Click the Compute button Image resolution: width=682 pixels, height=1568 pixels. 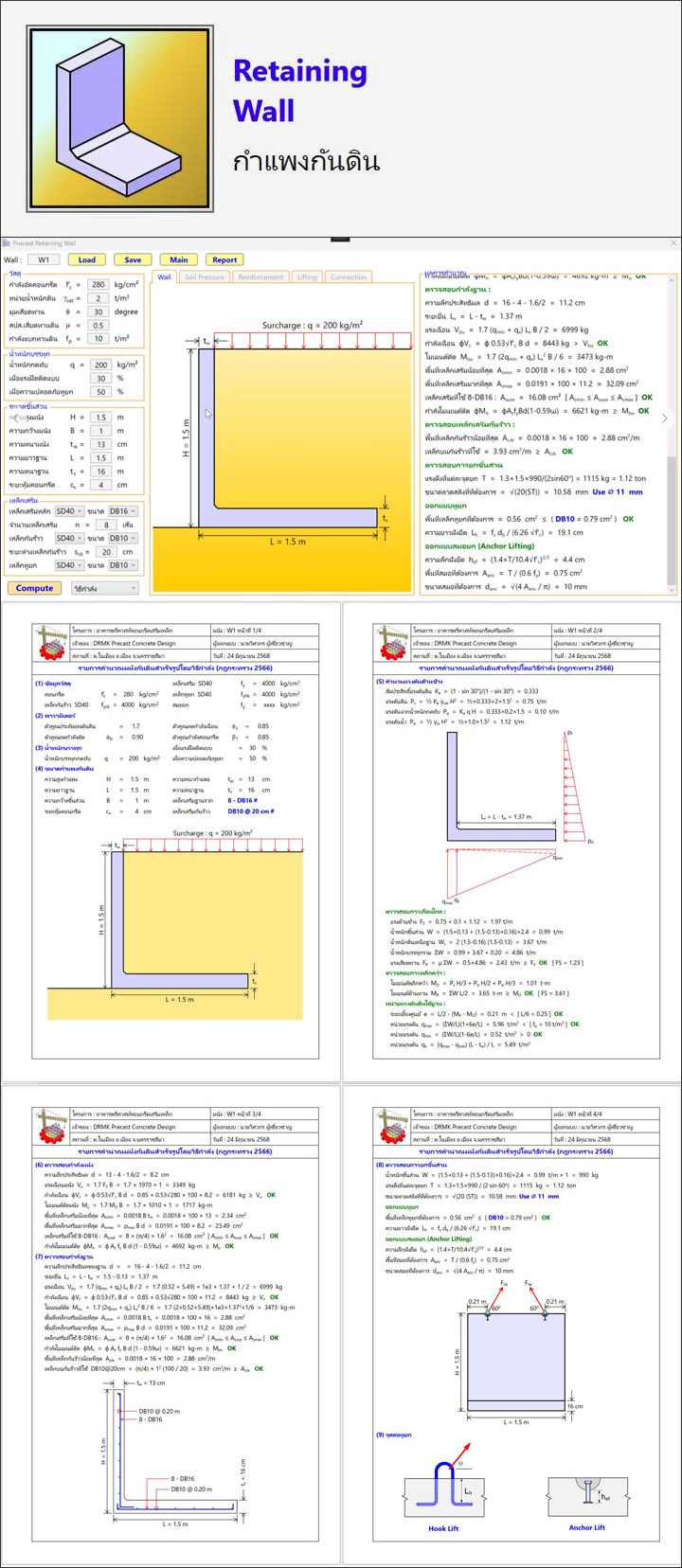click(35, 588)
